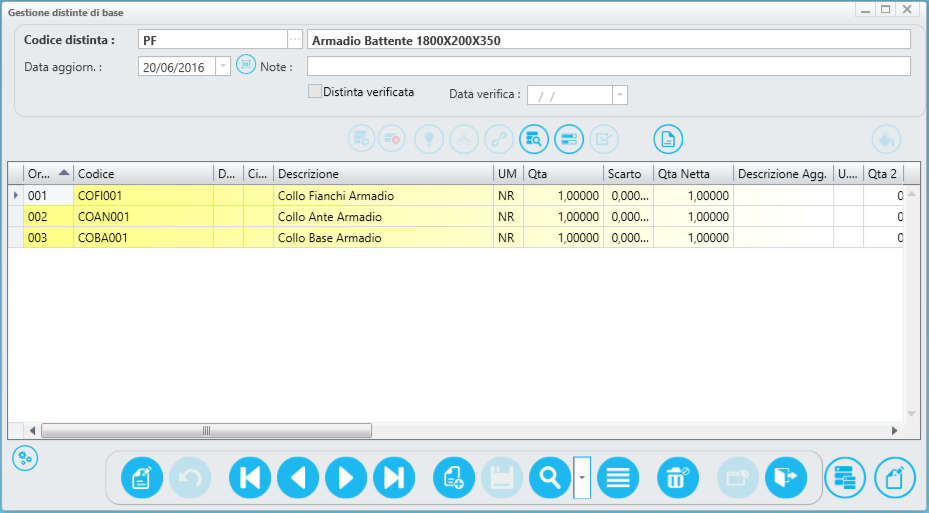929x513 pixels.
Task: Click the magnifier search button
Action: (550, 478)
